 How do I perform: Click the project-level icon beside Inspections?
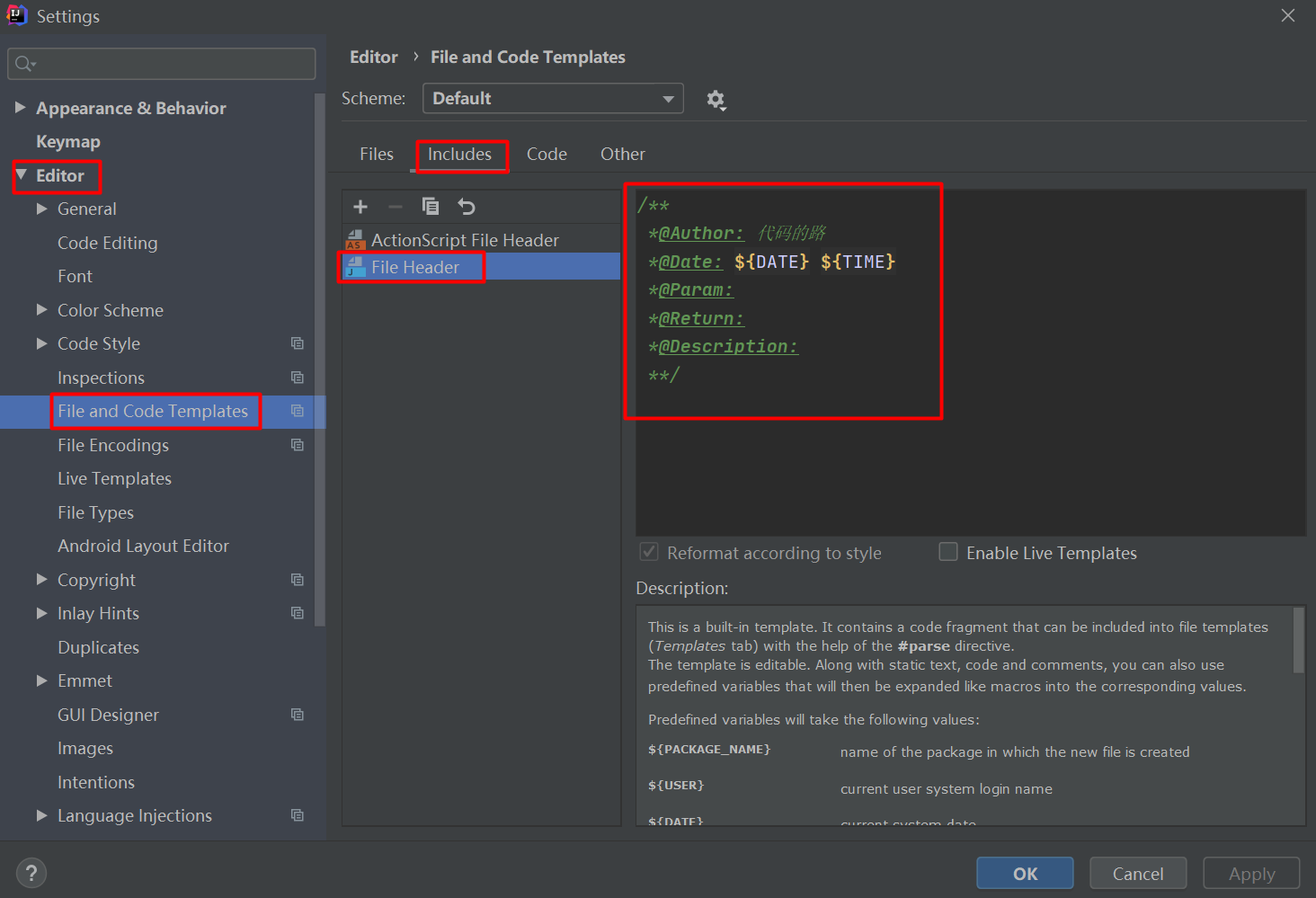[x=298, y=378]
